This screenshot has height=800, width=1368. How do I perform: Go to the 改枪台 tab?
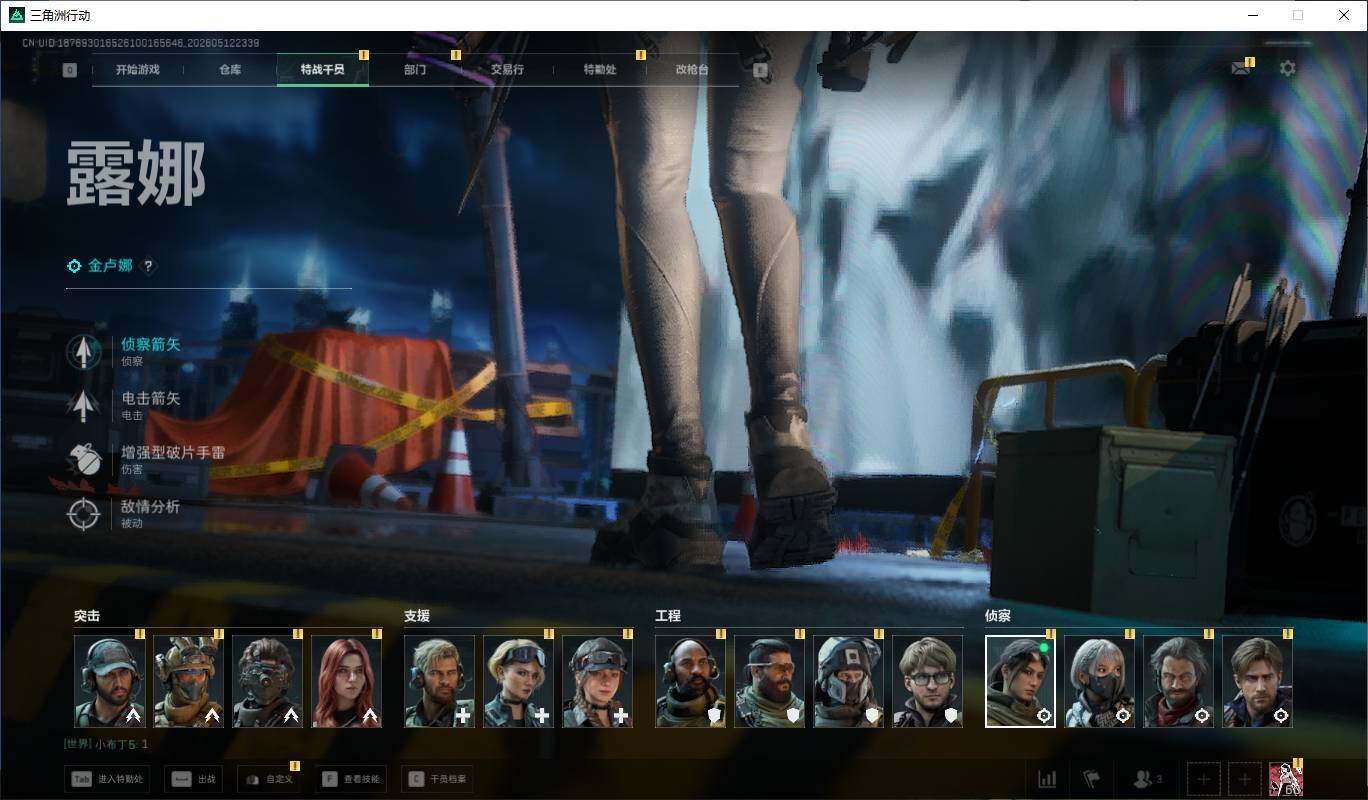(x=692, y=70)
